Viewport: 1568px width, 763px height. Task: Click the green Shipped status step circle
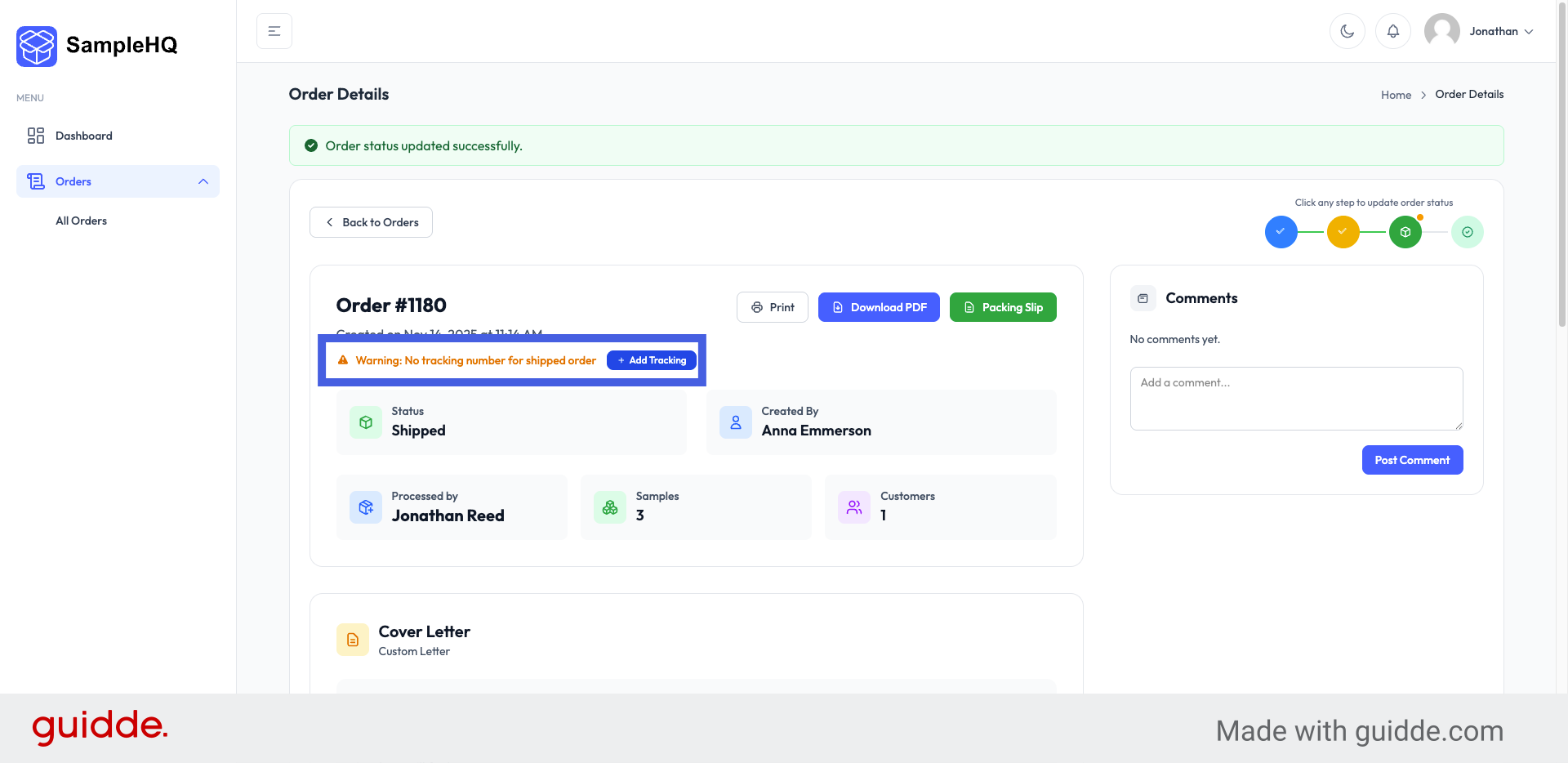(1405, 231)
